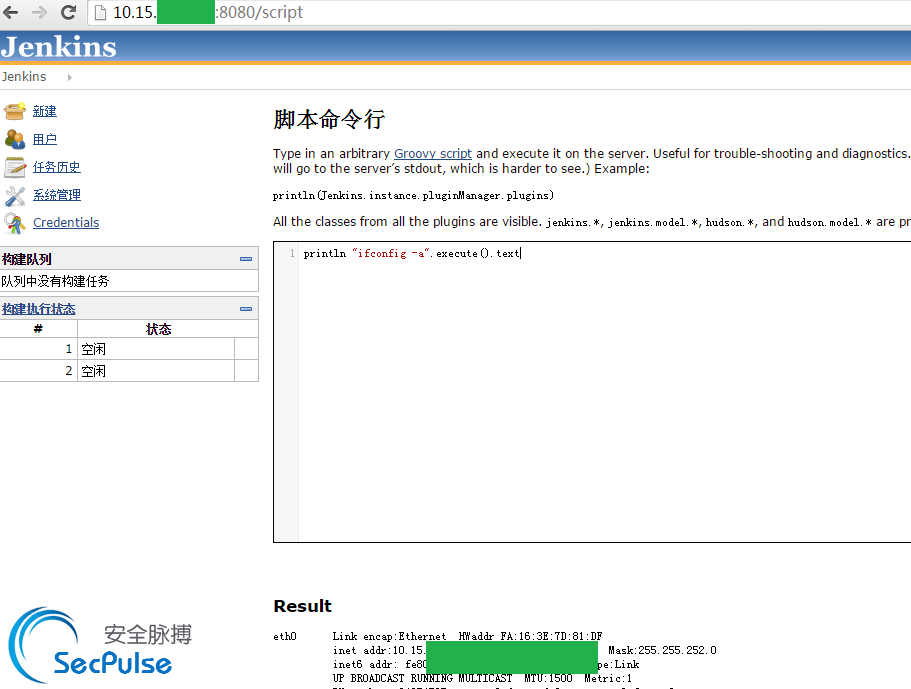Viewport: 911px width, 689px height.
Task: Open the 任务历史 link
Action: pyautogui.click(x=57, y=167)
